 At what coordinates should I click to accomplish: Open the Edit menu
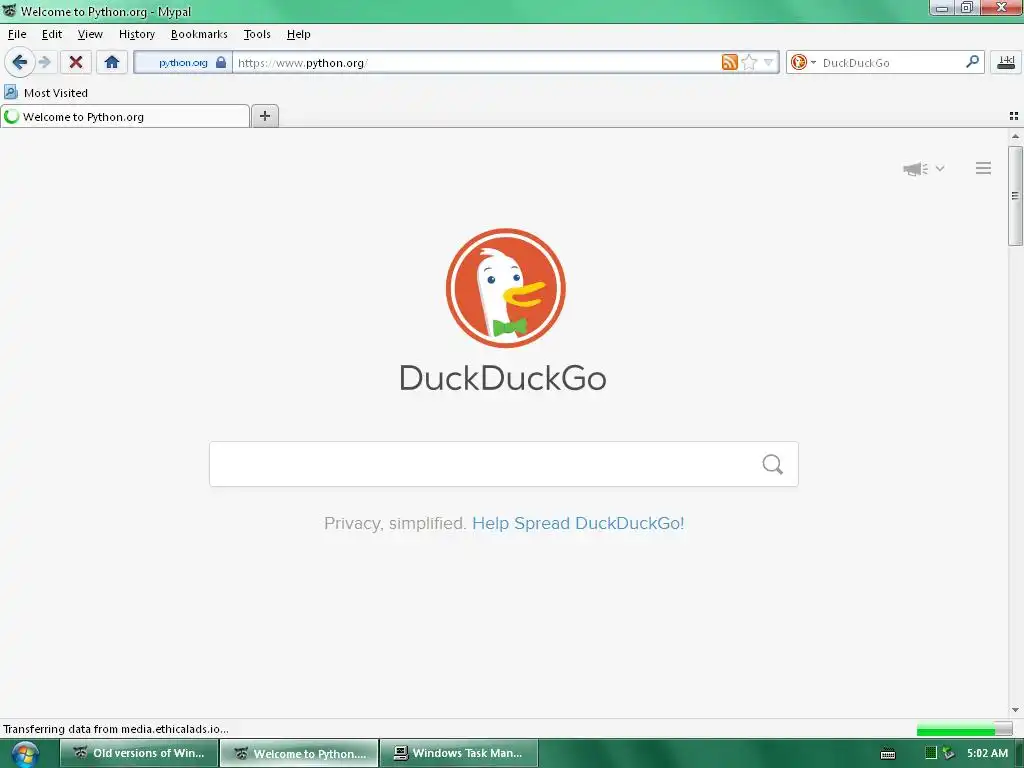tap(52, 34)
